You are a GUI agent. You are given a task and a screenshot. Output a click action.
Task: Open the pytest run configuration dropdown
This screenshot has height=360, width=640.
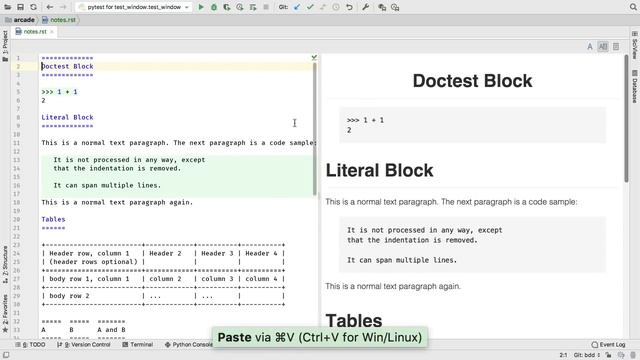click(x=134, y=7)
